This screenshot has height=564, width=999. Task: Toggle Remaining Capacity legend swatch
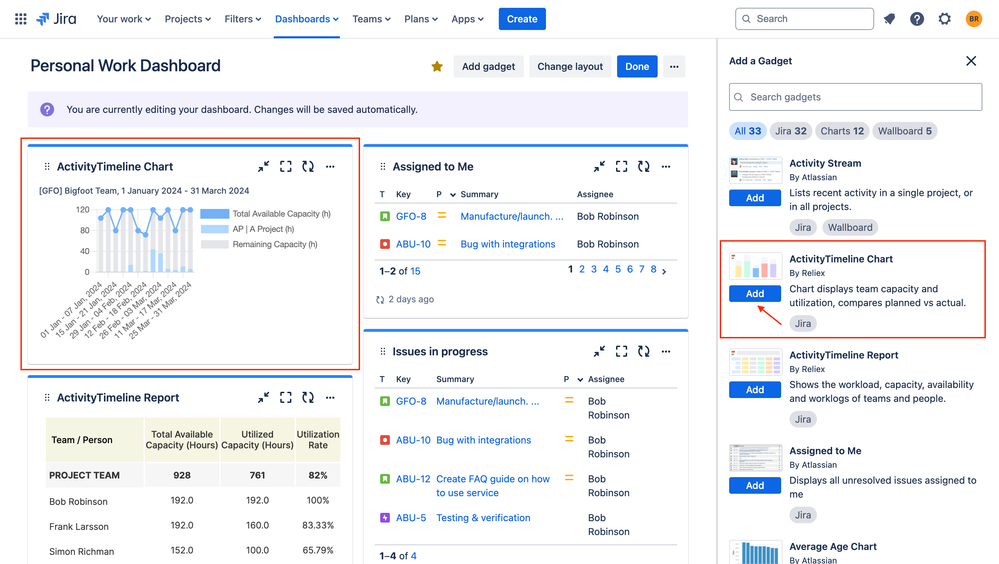click(x=215, y=245)
